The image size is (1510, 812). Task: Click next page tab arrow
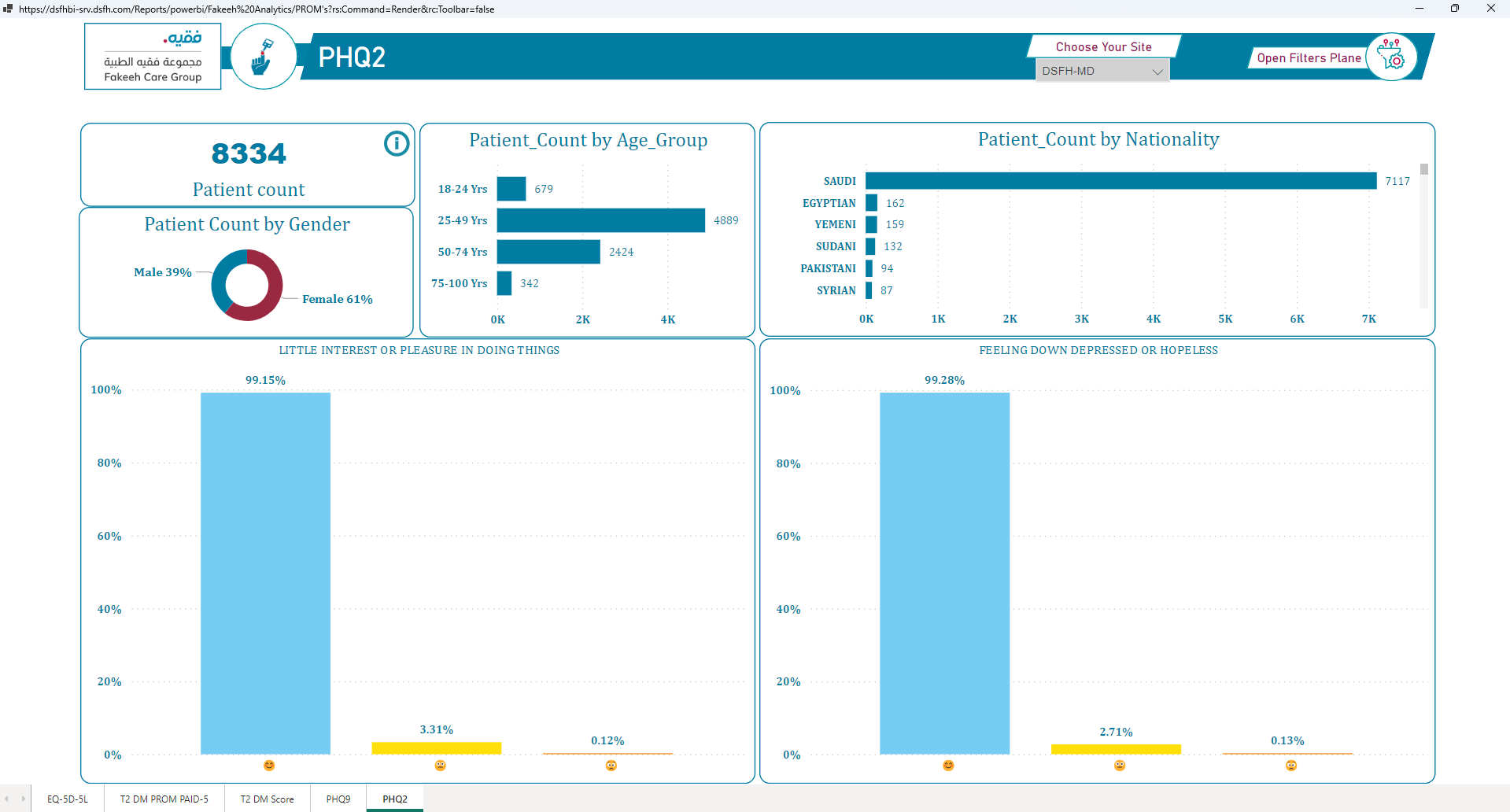(x=24, y=799)
